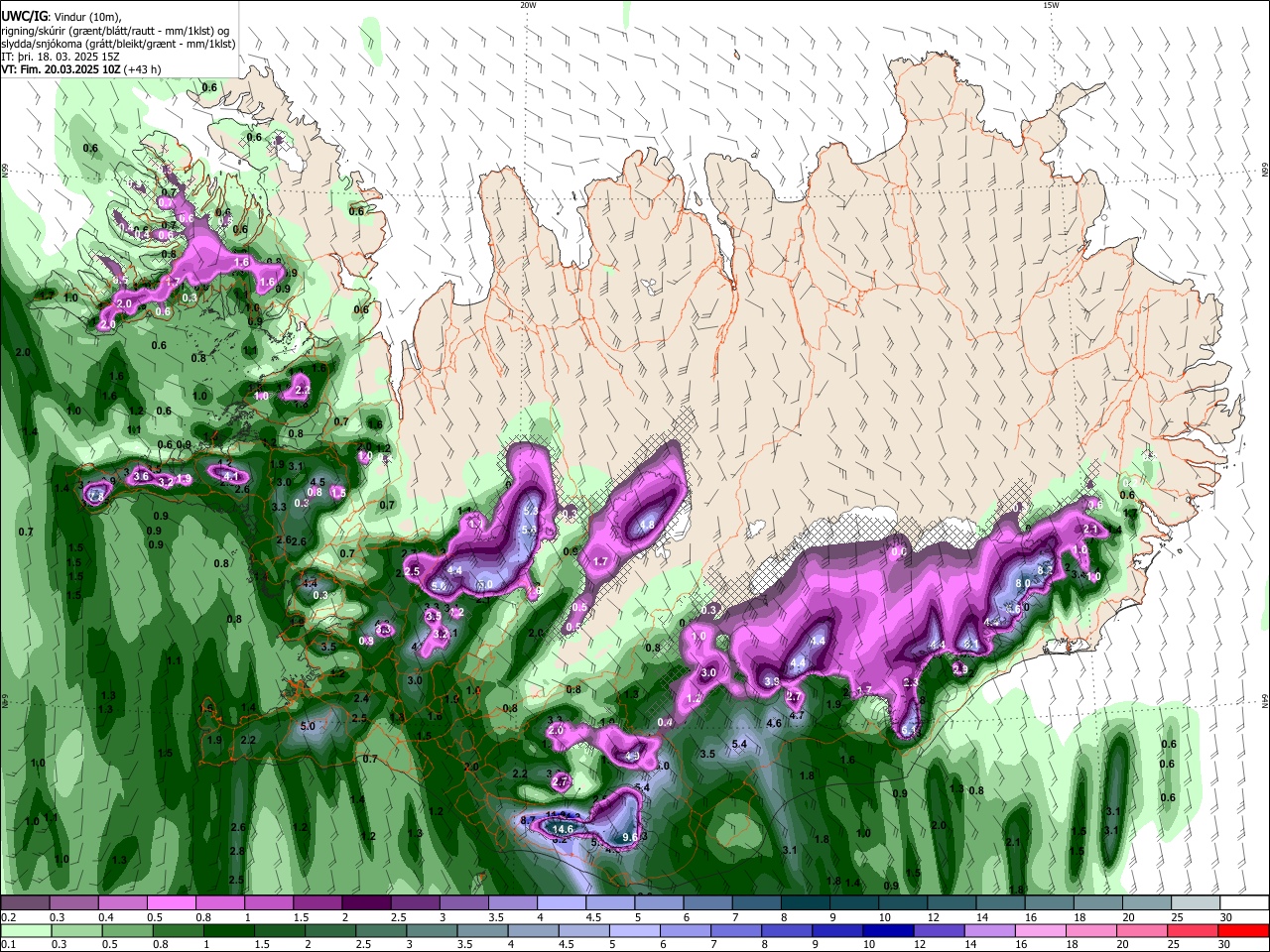Click the 'slydda/snjókoma (grátt/bleikt/grænt - mm/1klst)' line

tap(118, 44)
